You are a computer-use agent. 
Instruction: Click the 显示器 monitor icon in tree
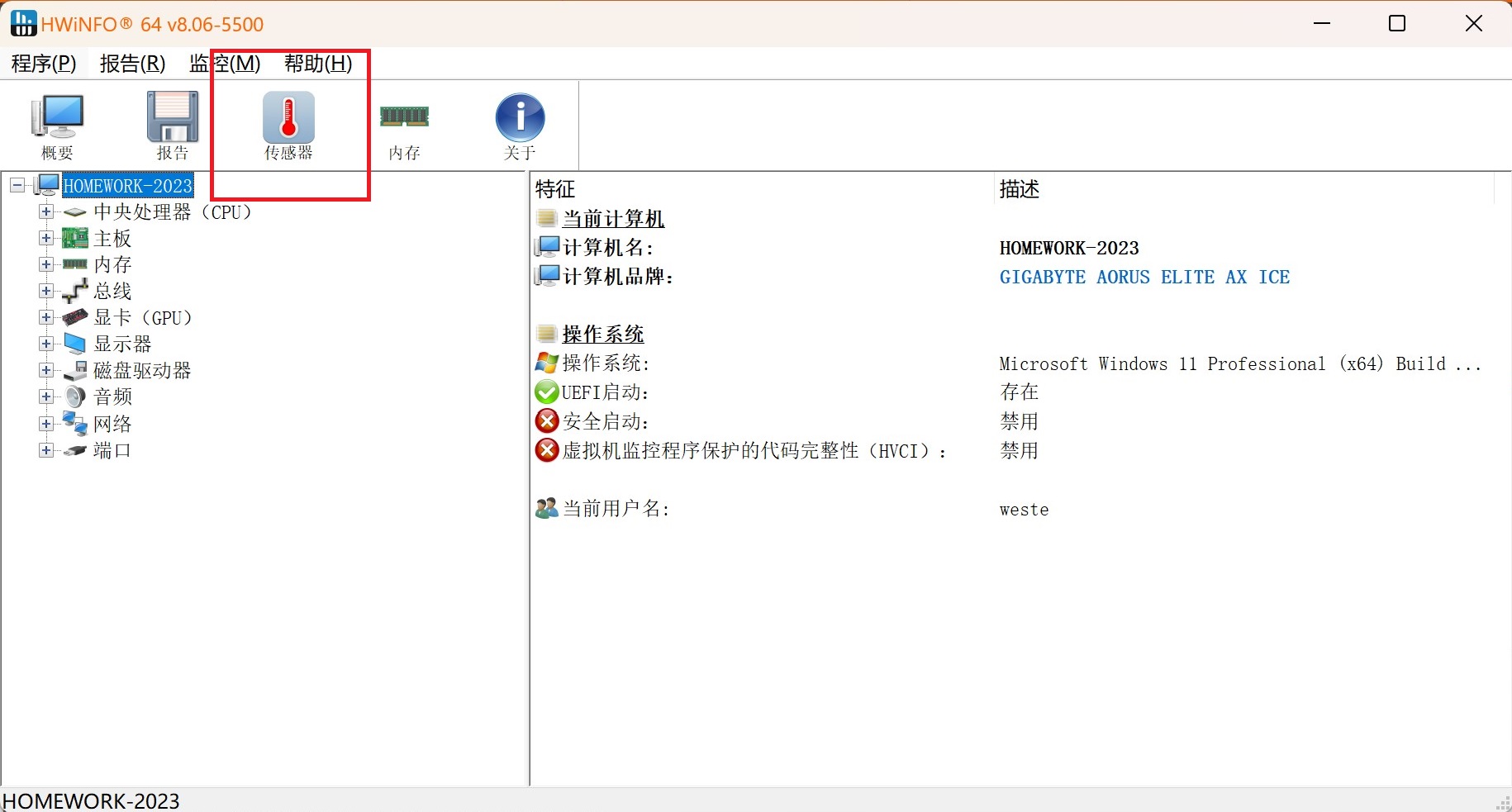click(75, 344)
